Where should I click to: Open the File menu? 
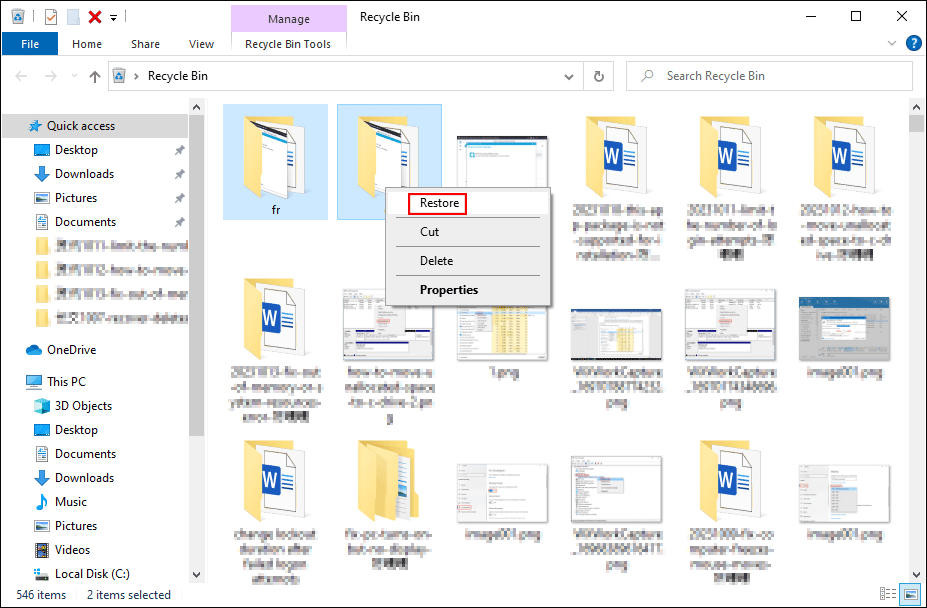pos(30,43)
